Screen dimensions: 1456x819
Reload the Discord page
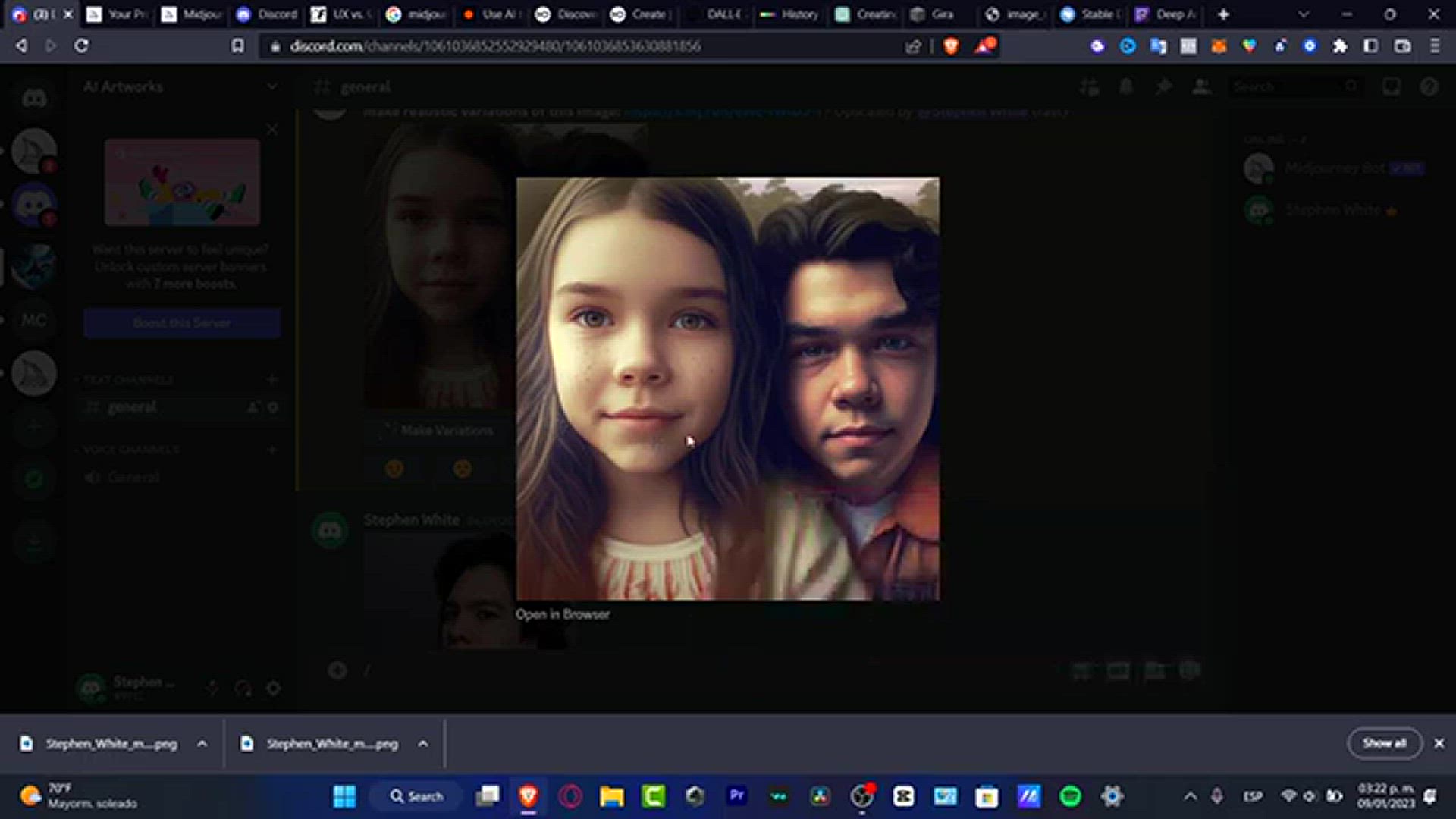81,46
